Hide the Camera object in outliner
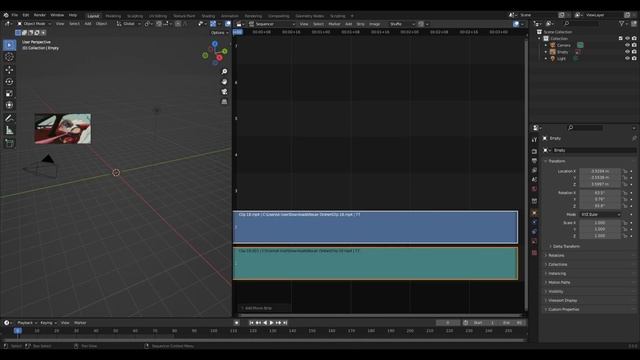The width and height of the screenshot is (640, 360). pos(627,45)
